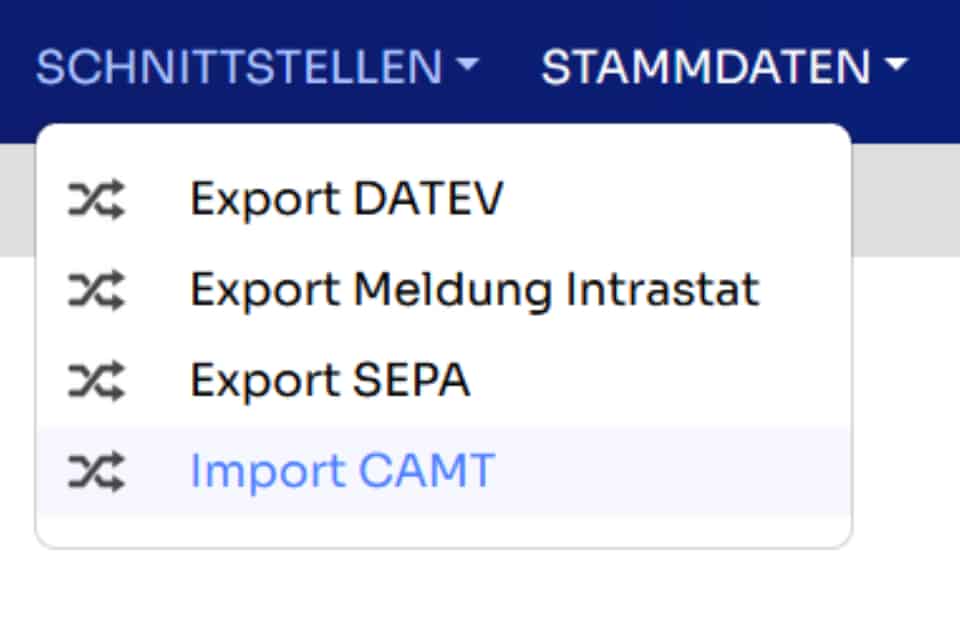960x640 pixels.
Task: Click the gray strip right of the dropdown
Action: tap(906, 200)
